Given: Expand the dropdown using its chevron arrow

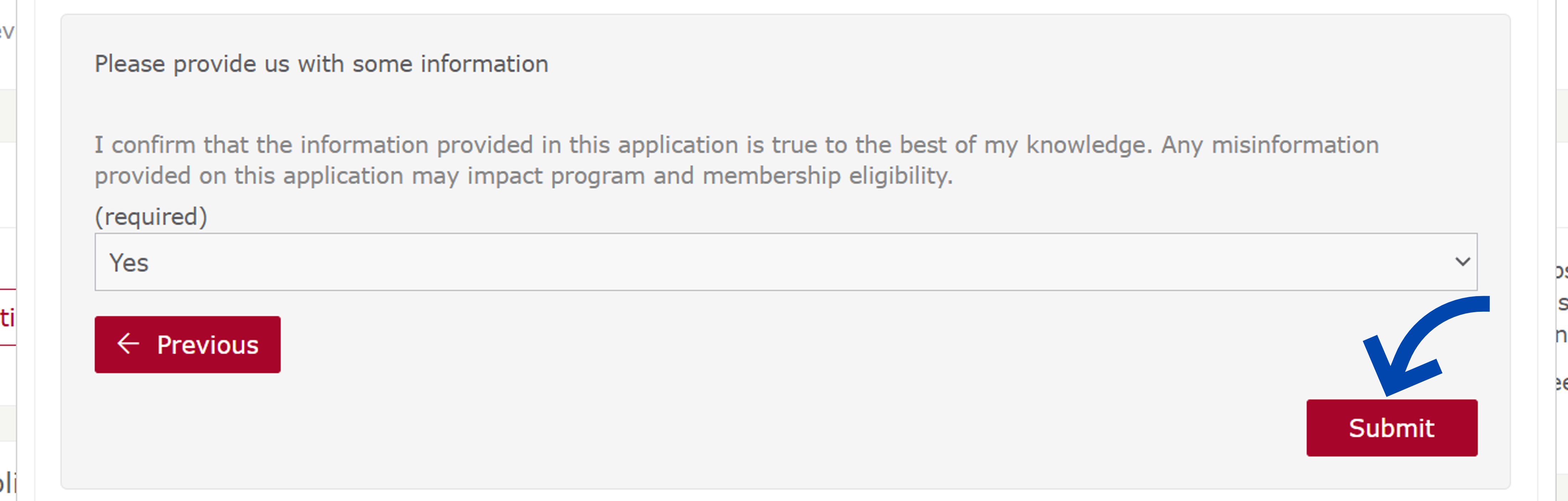Looking at the screenshot, I should pyautogui.click(x=1462, y=262).
